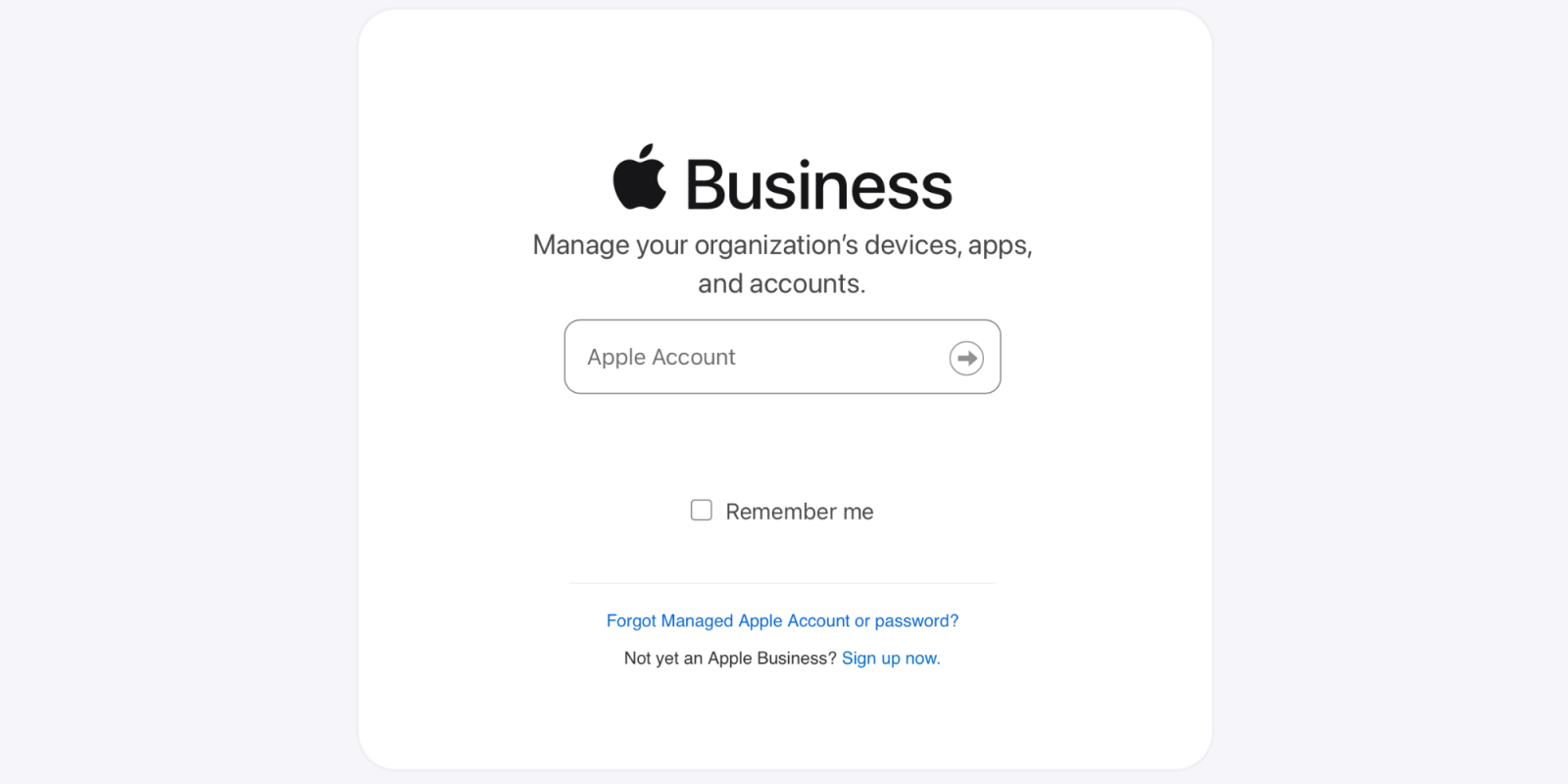Screen dimensions: 1568x784
Task: Submit Apple Account using the arrow icon
Action: (966, 359)
